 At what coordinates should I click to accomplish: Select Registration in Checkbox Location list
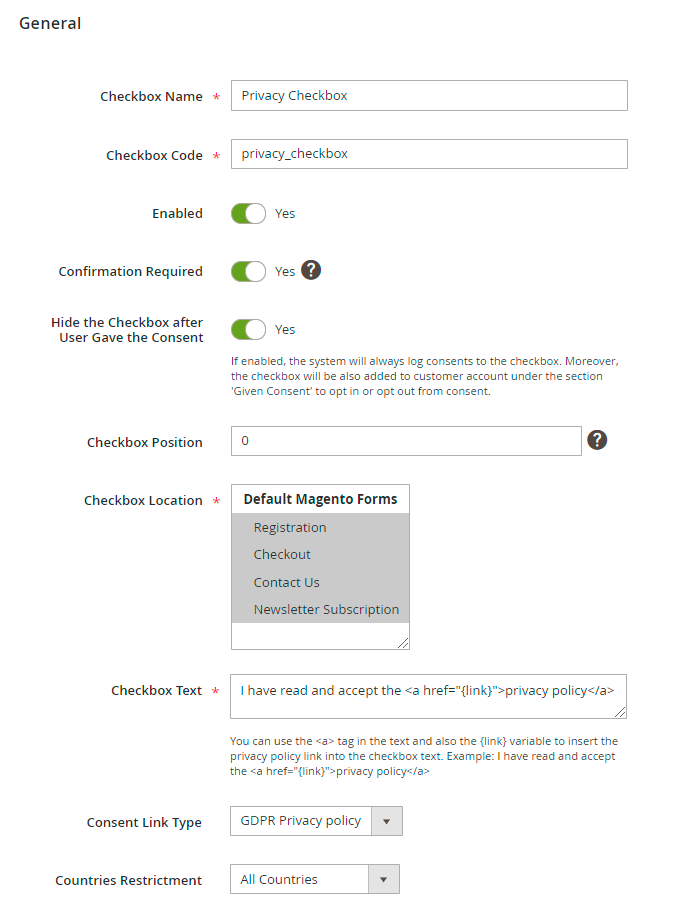pos(290,527)
